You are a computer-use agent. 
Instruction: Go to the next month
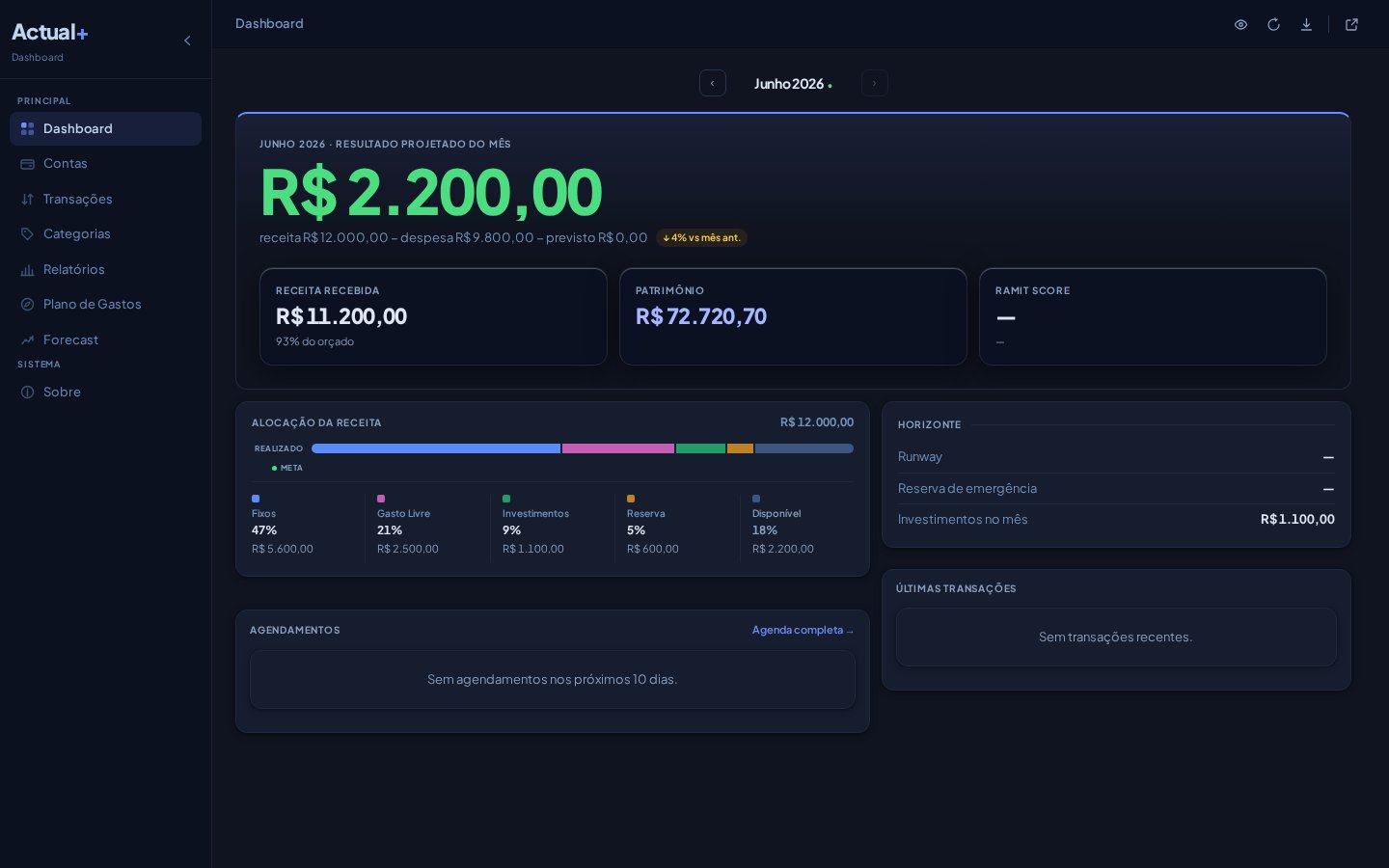click(874, 83)
